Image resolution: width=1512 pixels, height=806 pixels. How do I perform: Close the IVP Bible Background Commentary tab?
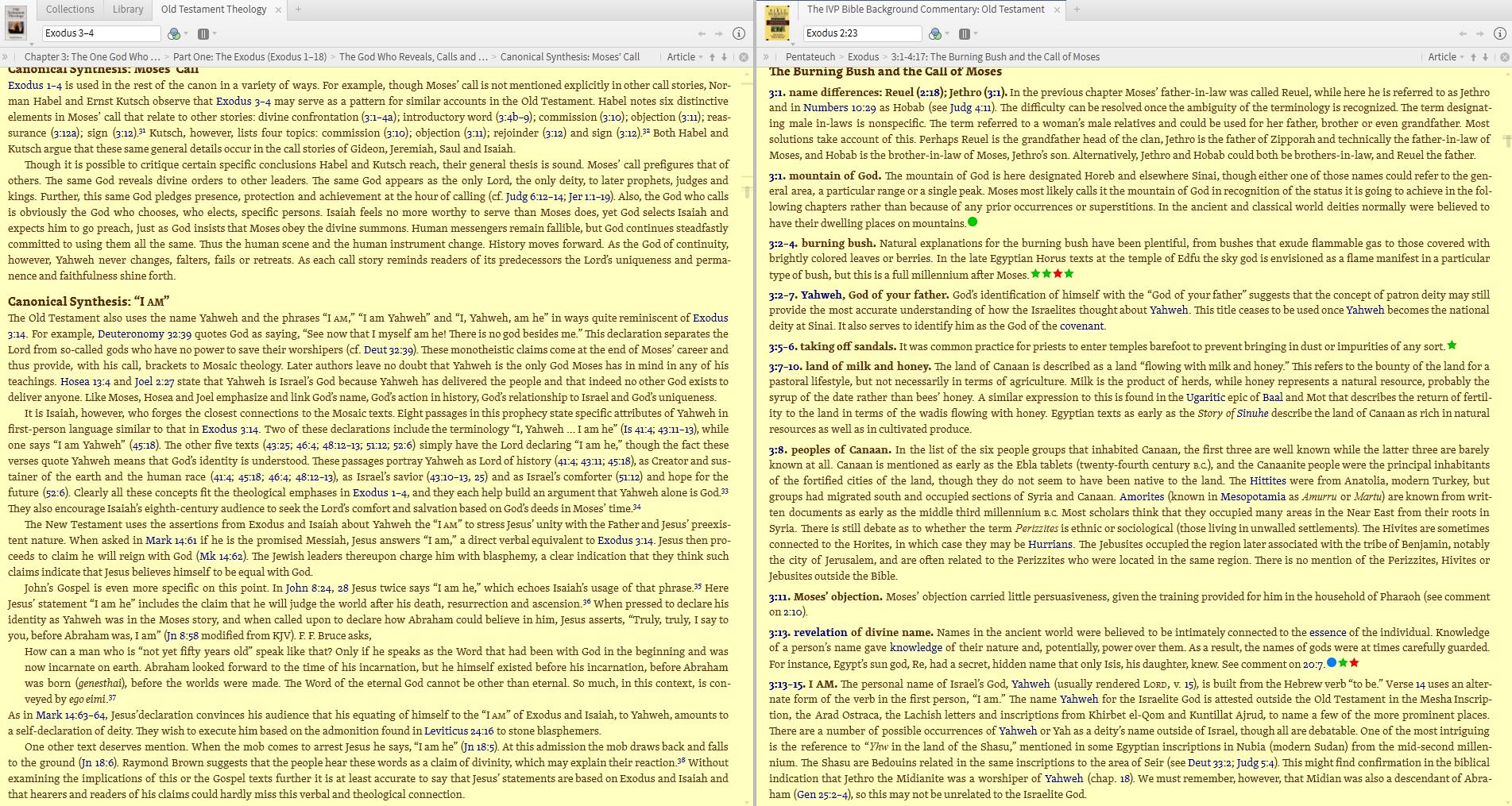pos(1057,10)
